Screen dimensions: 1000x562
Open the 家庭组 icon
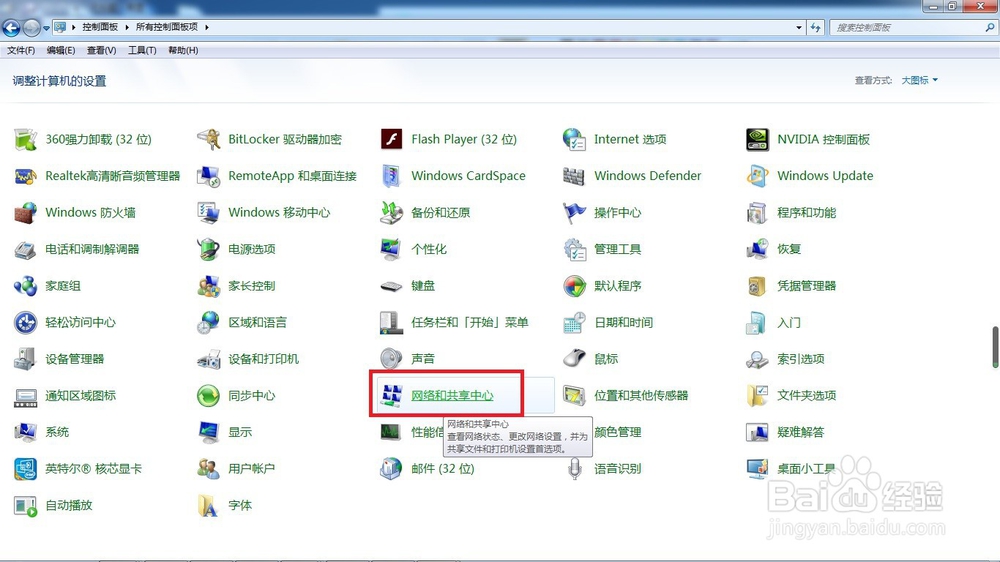[26, 286]
